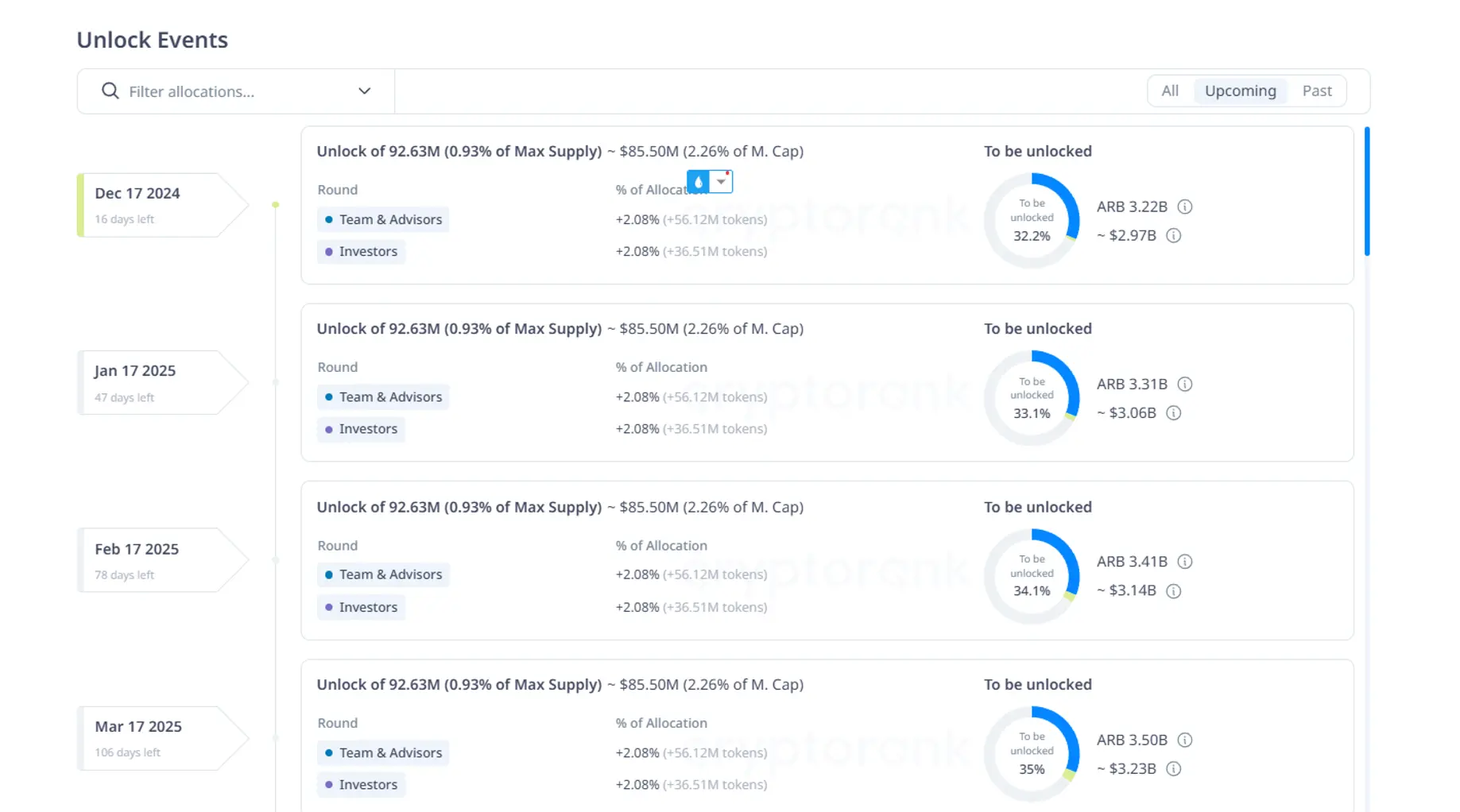This screenshot has height=812, width=1460.
Task: Select the Feb 17 2025 date marker
Action: [162, 560]
